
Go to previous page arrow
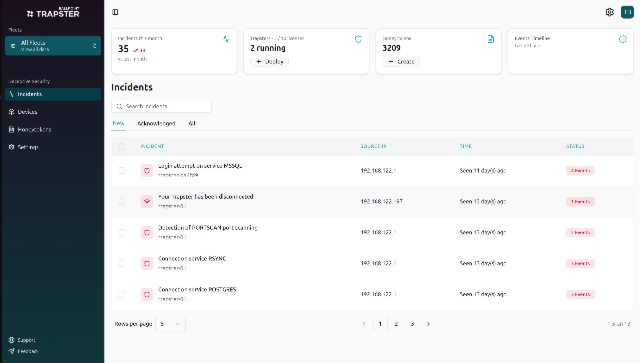coord(364,324)
